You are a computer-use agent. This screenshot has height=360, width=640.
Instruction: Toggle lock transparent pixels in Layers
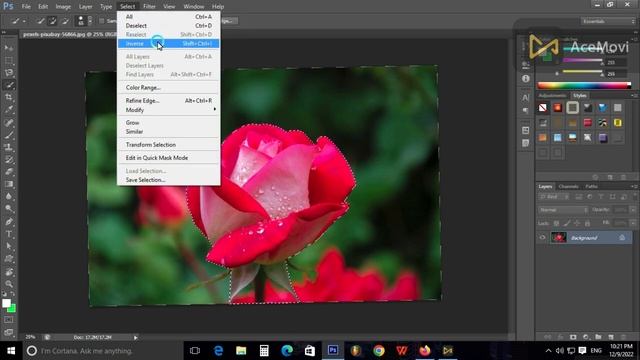556,223
